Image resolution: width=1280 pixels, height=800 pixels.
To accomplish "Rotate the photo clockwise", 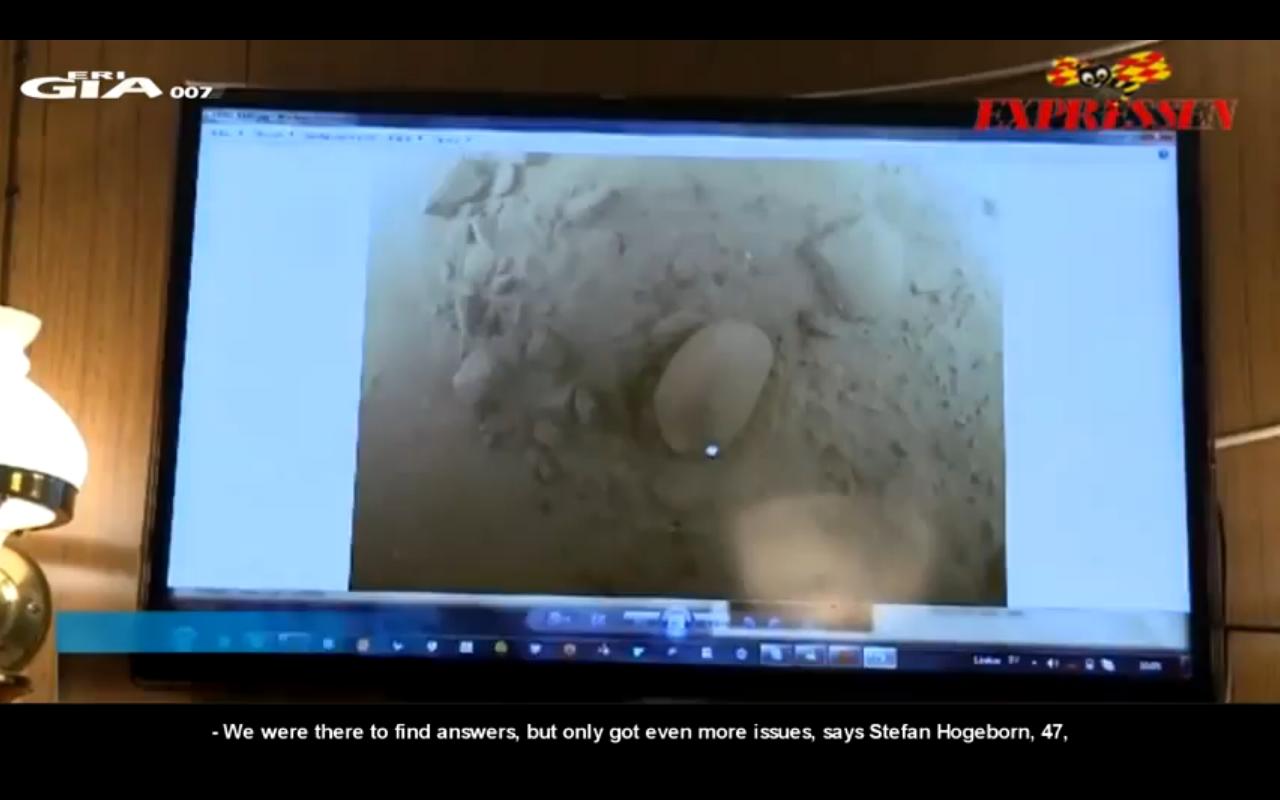I will click(x=774, y=621).
